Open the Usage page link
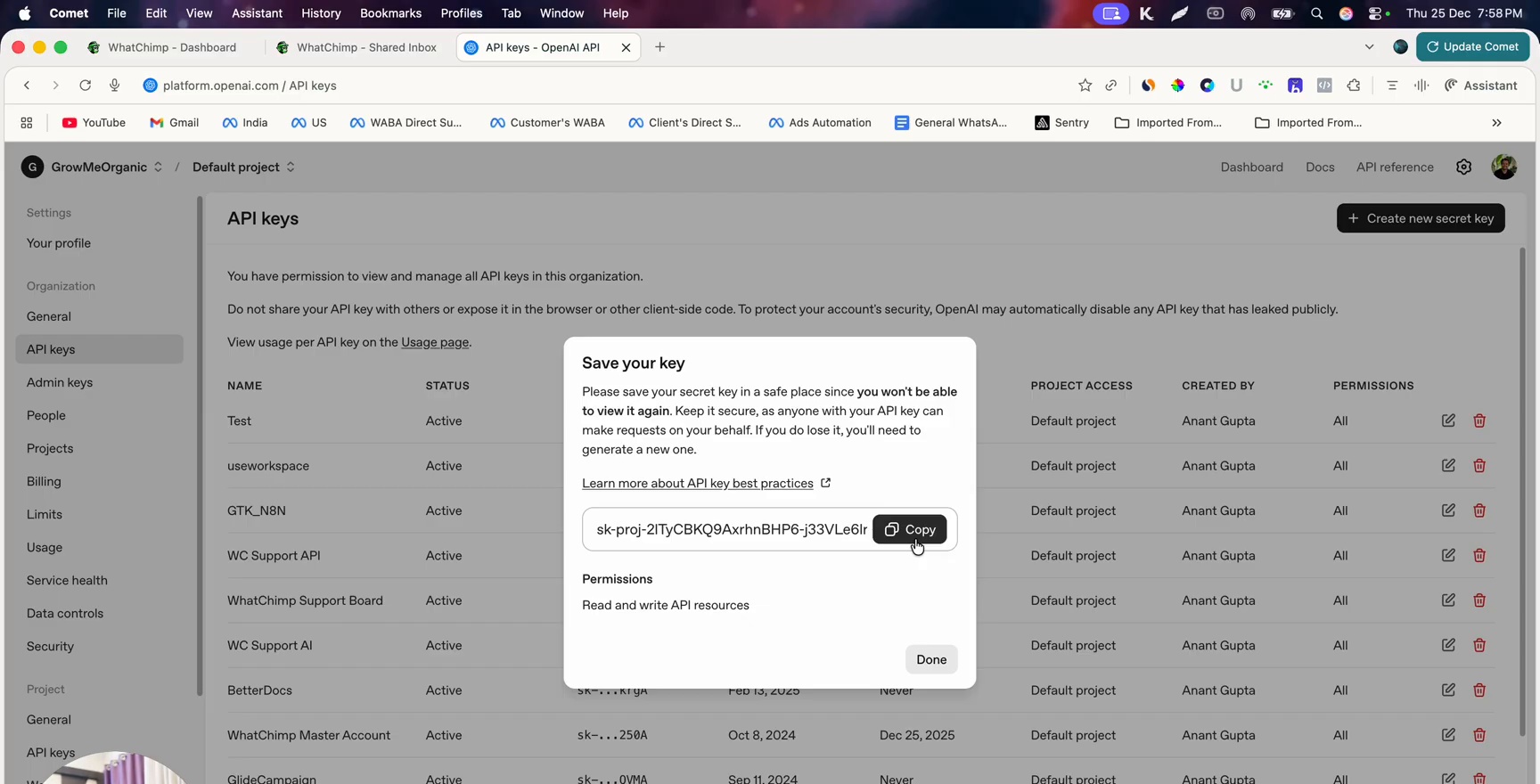Viewport: 1540px width, 784px height. 435,342
